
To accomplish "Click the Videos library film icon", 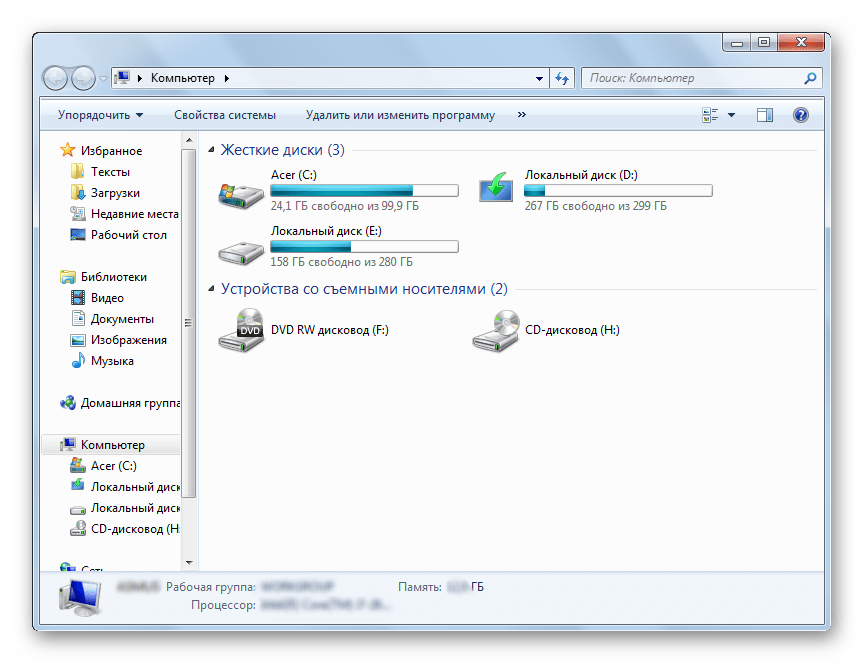I will pos(78,298).
